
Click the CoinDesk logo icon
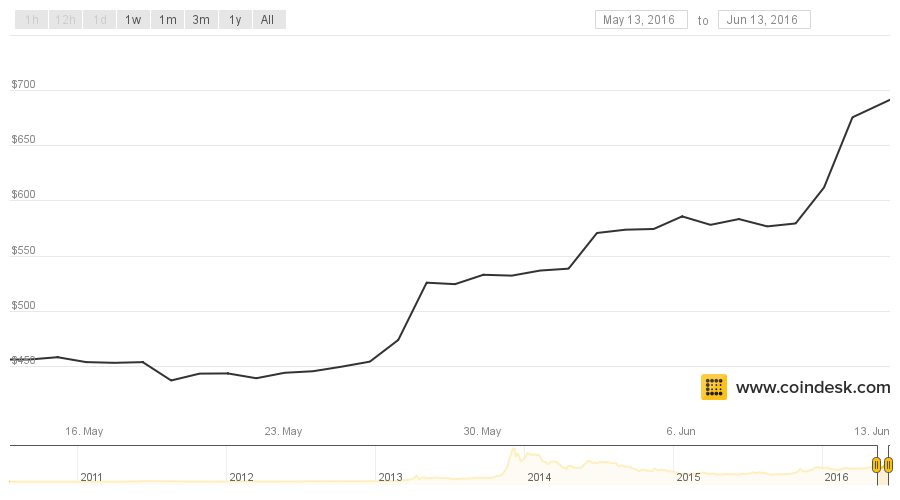[x=713, y=387]
